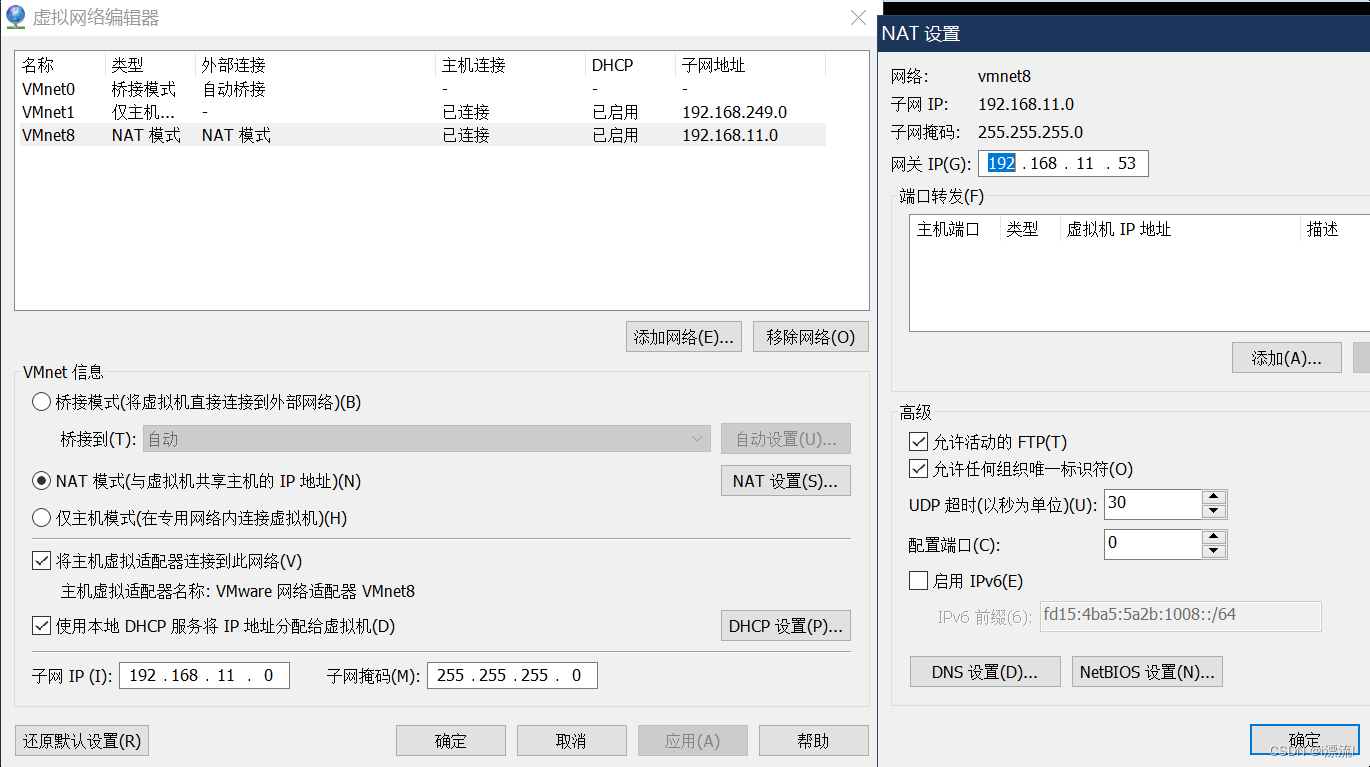This screenshot has height=767, width=1370.
Task: Select the VMnet1 row
Action: pos(421,112)
